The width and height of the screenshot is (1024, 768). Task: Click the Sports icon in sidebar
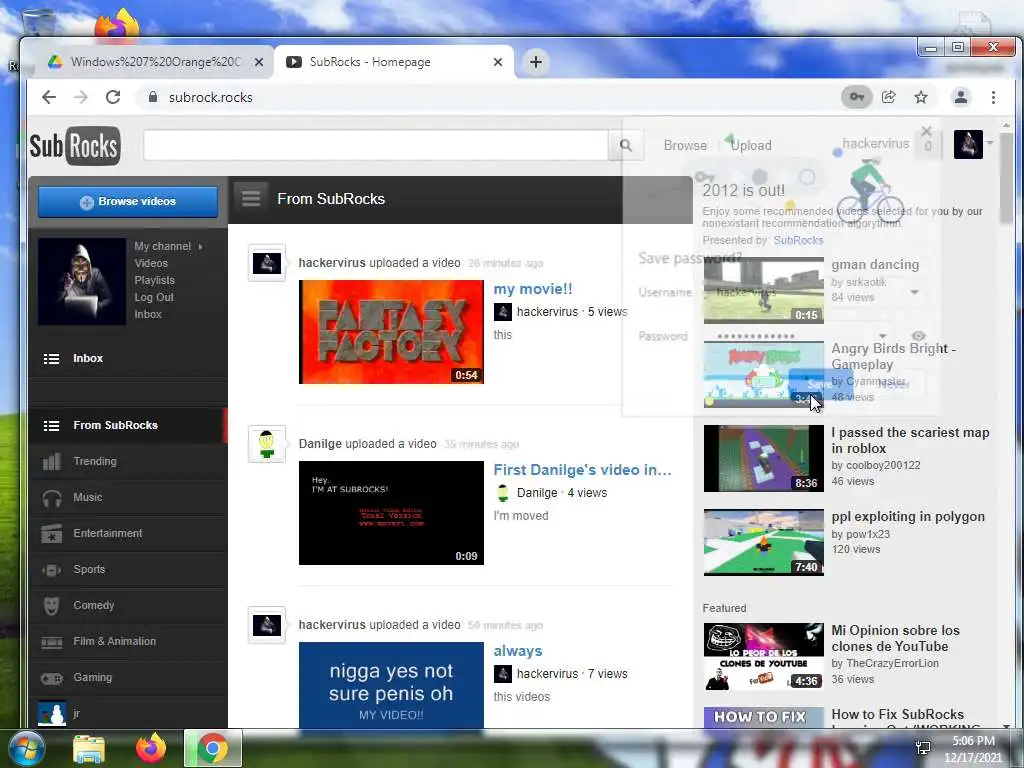coord(52,569)
